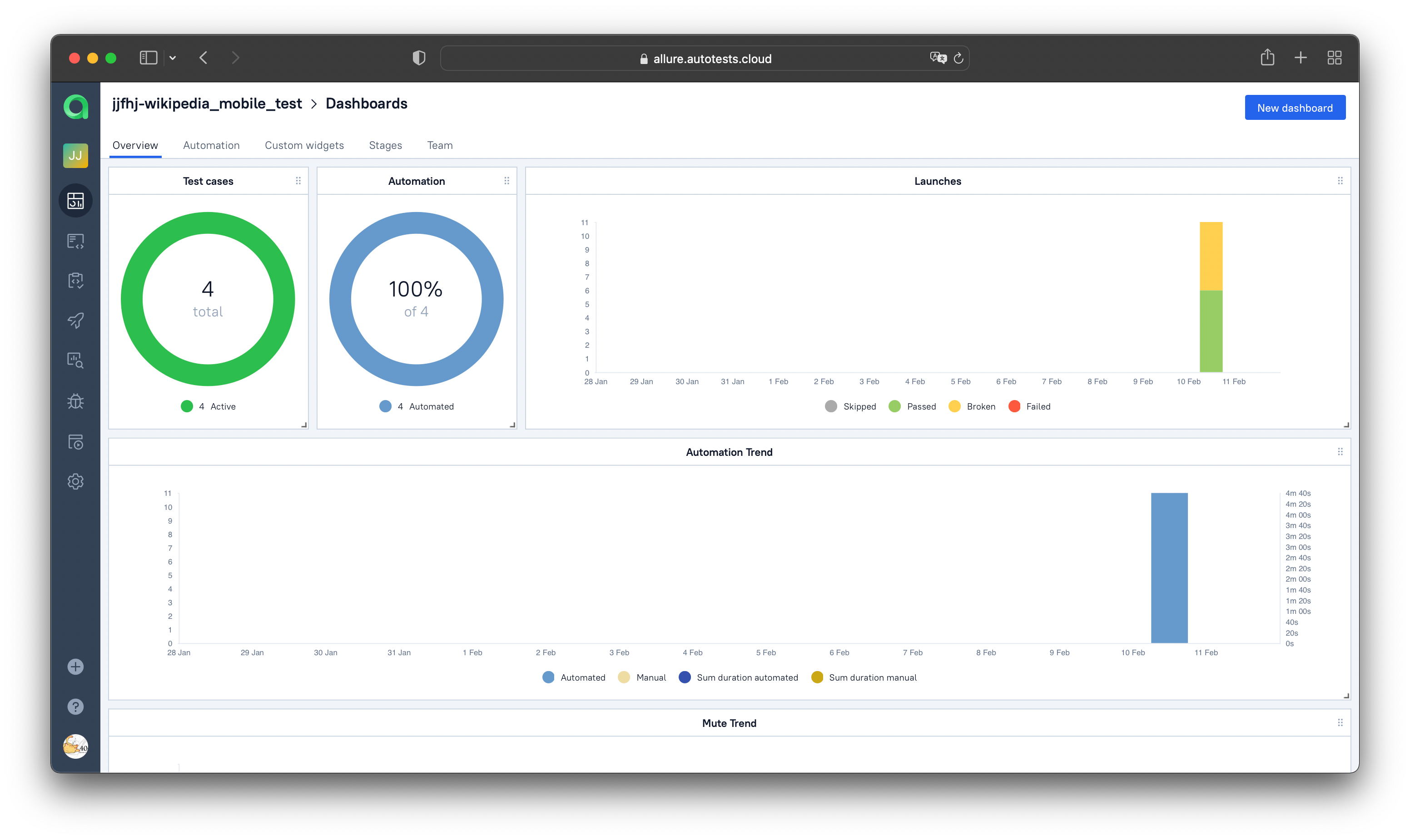Image resolution: width=1410 pixels, height=840 pixels.
Task: Open the Test cases widget dots menu
Action: coord(298,181)
